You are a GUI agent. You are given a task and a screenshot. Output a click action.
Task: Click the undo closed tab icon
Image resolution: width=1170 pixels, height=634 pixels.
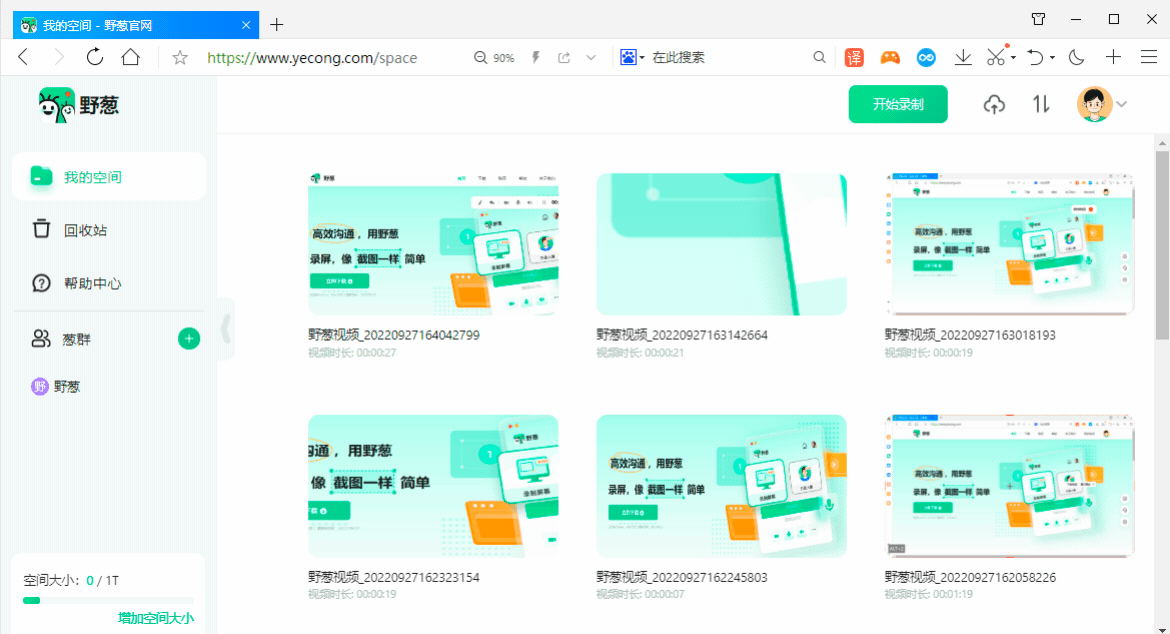click(x=1035, y=57)
